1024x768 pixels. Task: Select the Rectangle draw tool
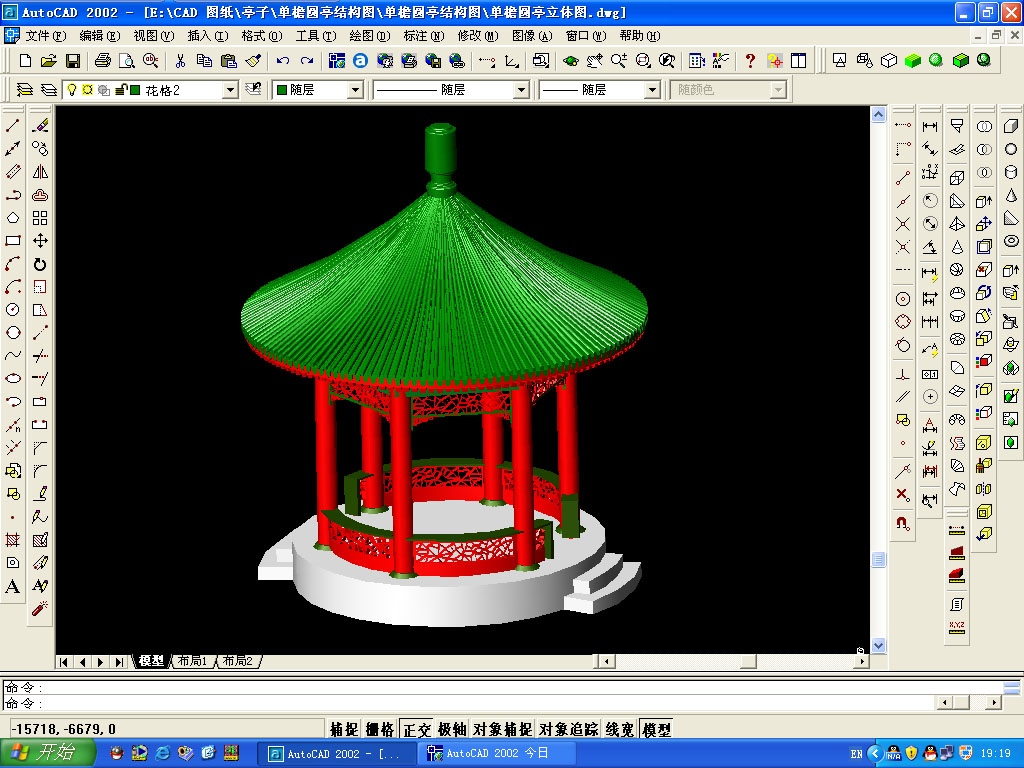pyautogui.click(x=13, y=241)
